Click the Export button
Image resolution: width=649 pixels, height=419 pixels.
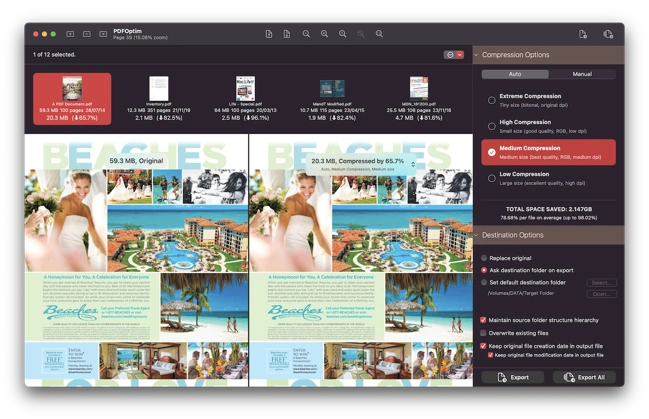(x=512, y=377)
